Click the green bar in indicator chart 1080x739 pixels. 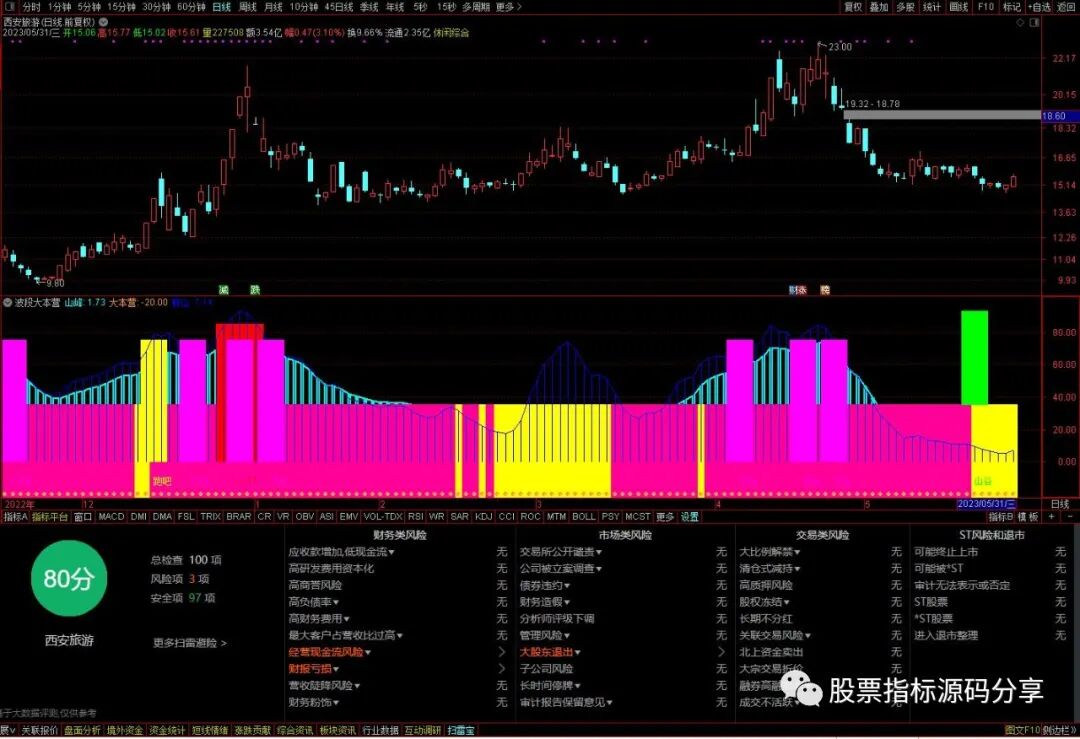pyautogui.click(x=974, y=357)
